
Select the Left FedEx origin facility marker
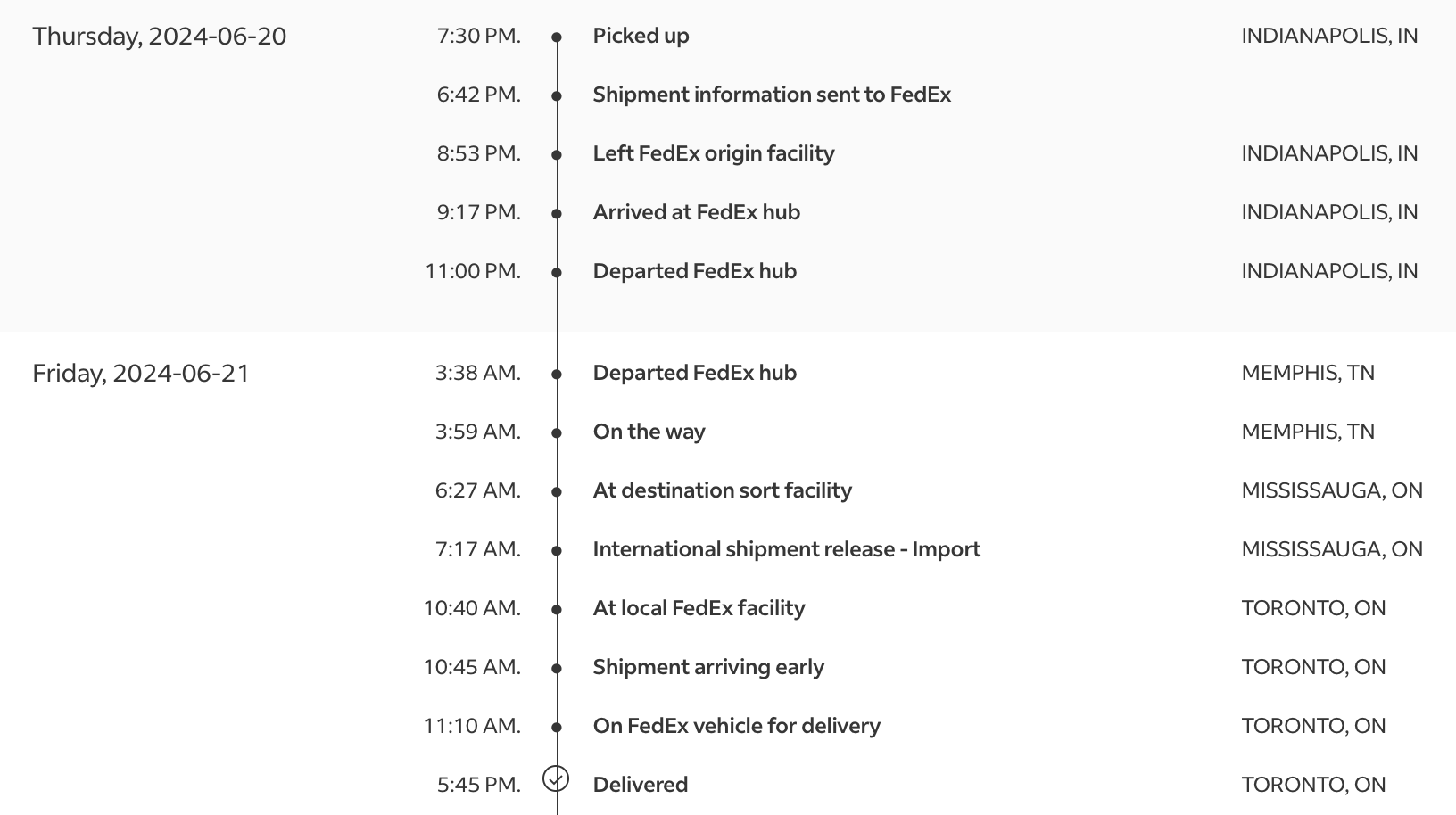pos(557,155)
